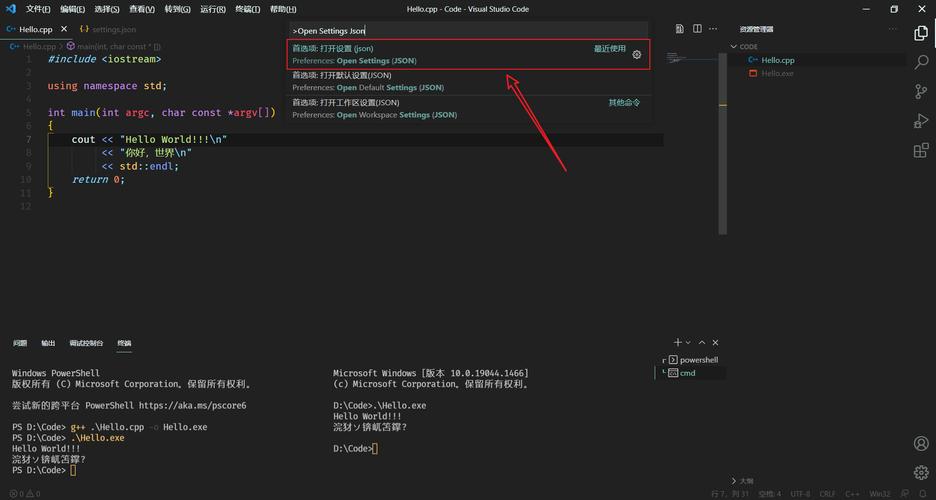Open Explorer panel More Actions ellipsis

click(x=892, y=29)
